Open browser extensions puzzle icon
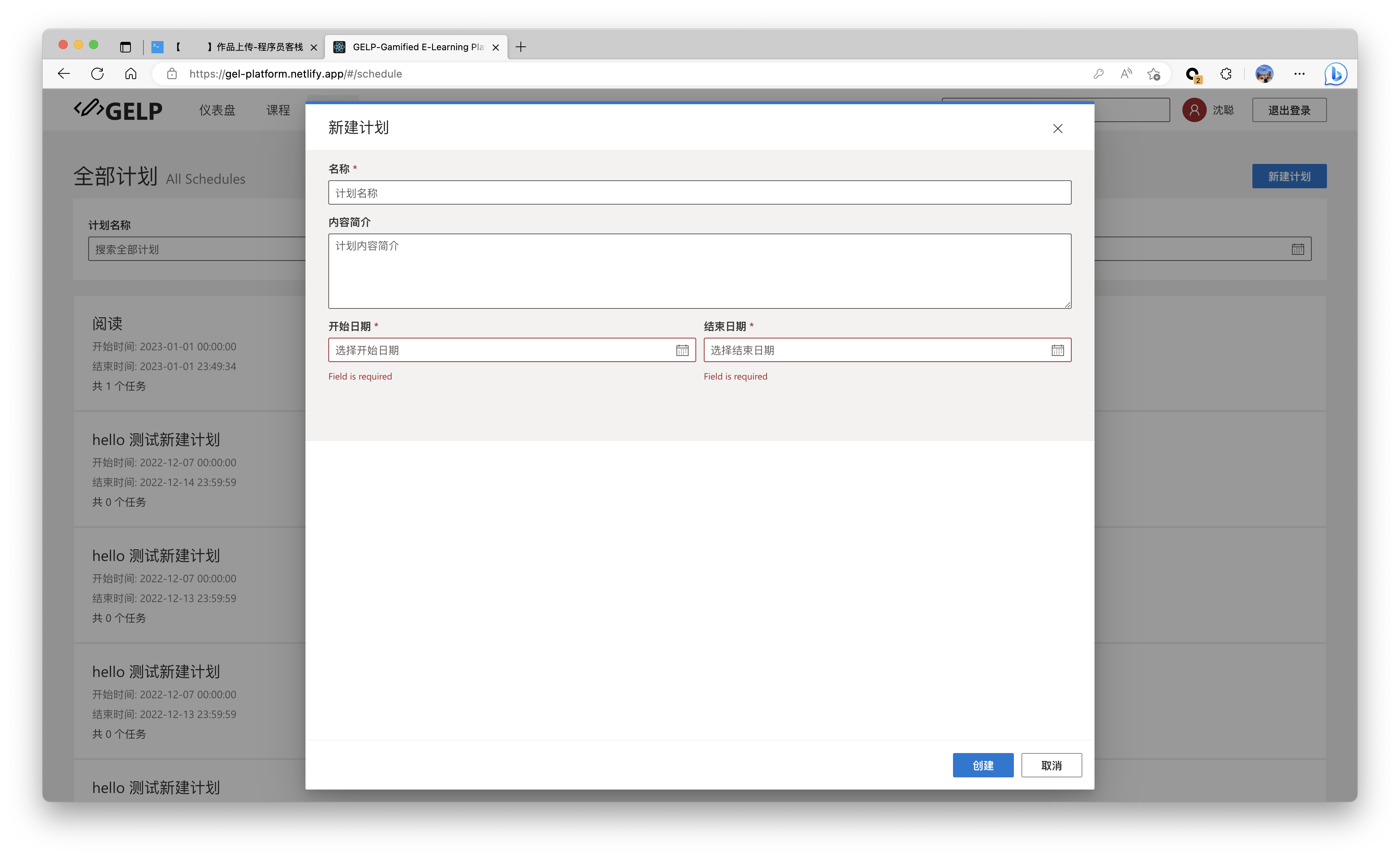This screenshot has width=1400, height=858. pos(1225,74)
